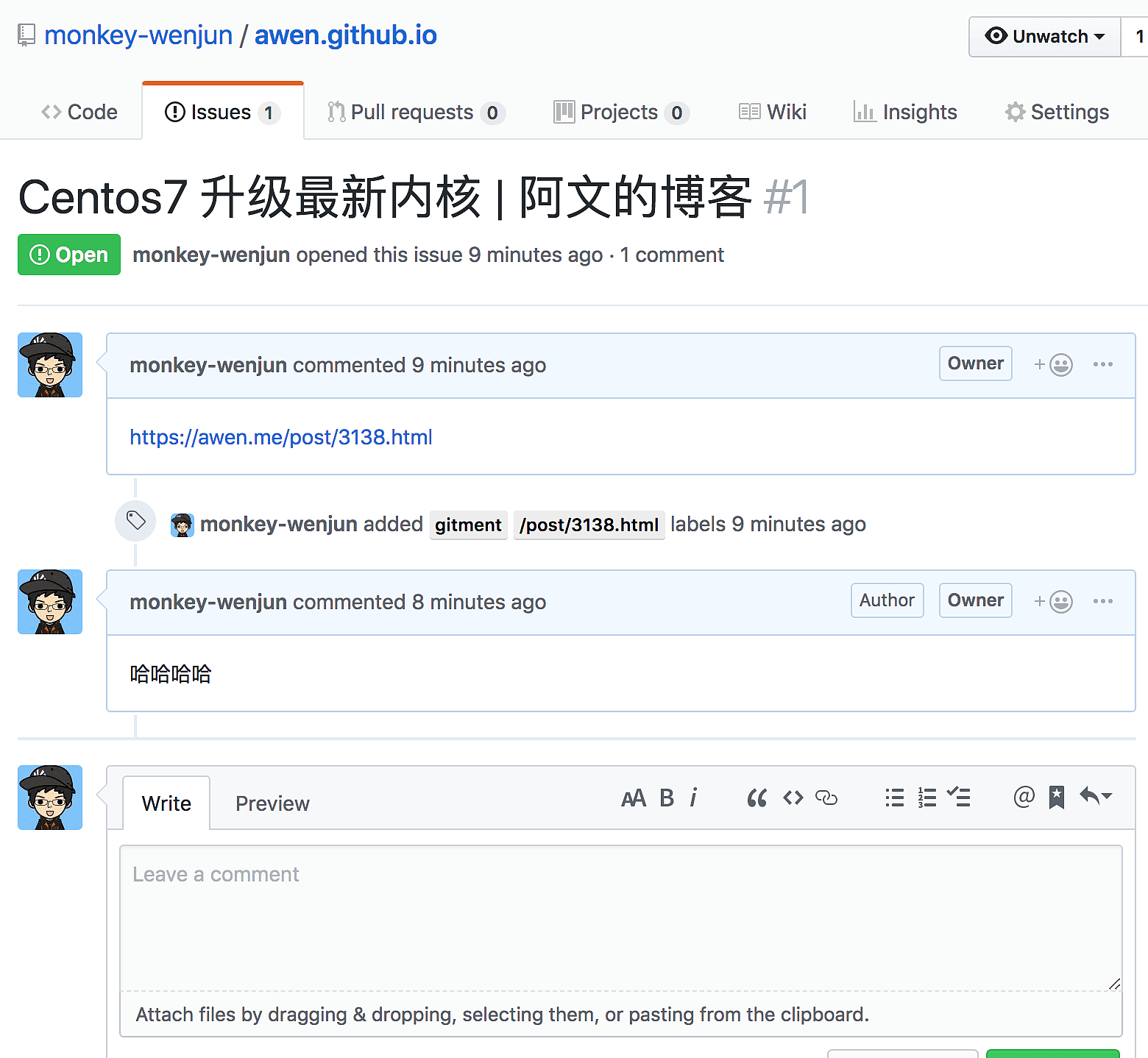Open the Unwatch dropdown

click(x=1045, y=36)
